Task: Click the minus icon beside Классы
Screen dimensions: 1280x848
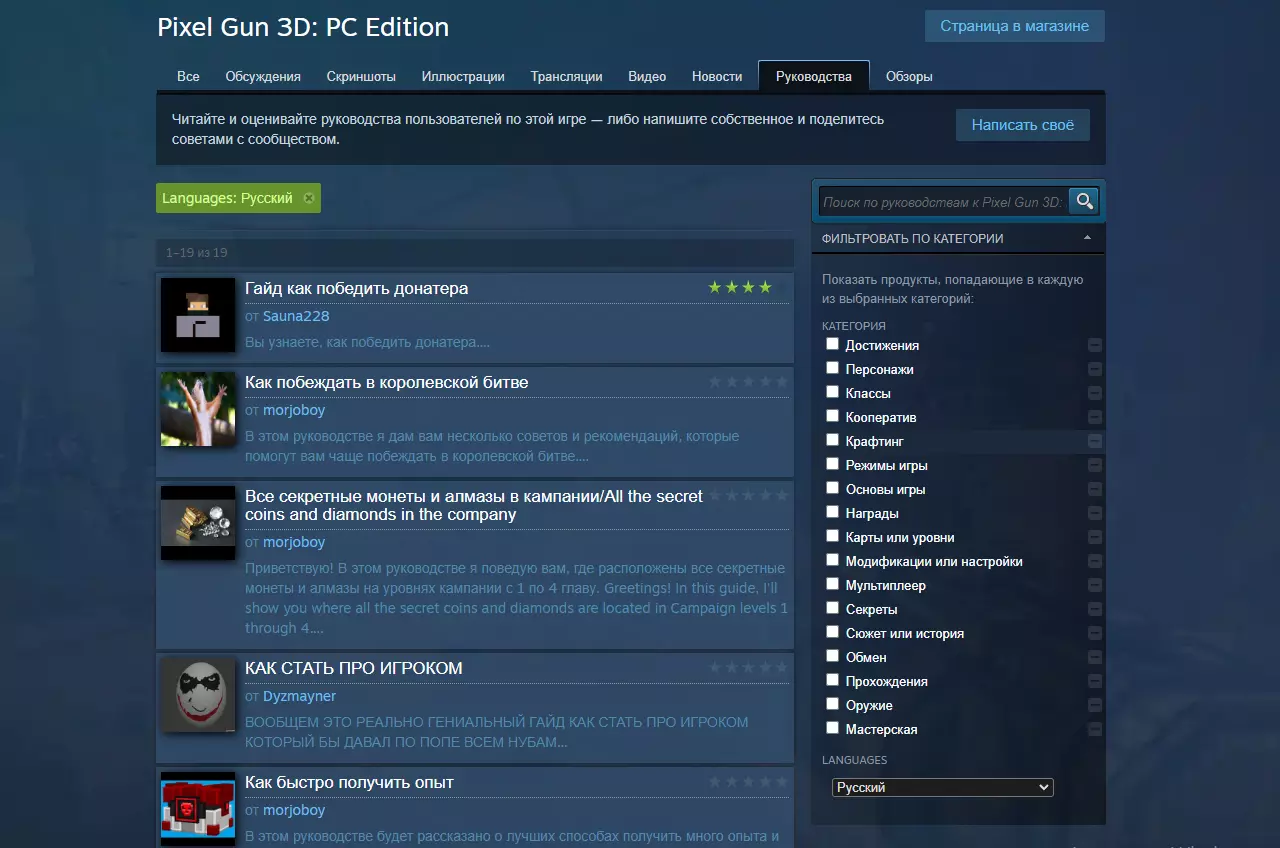Action: 1095,393
